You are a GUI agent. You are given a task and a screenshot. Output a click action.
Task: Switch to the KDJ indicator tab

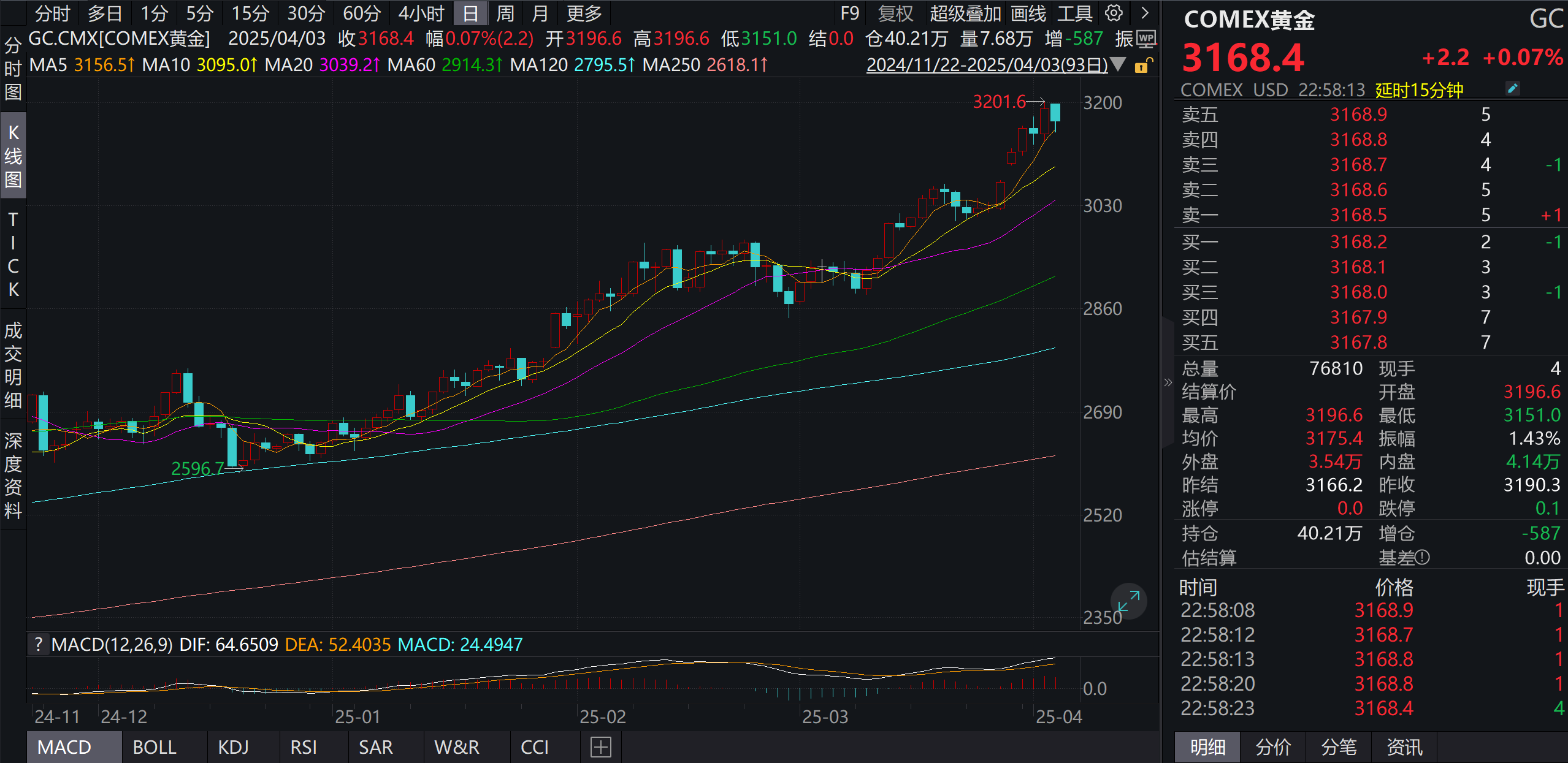point(233,747)
